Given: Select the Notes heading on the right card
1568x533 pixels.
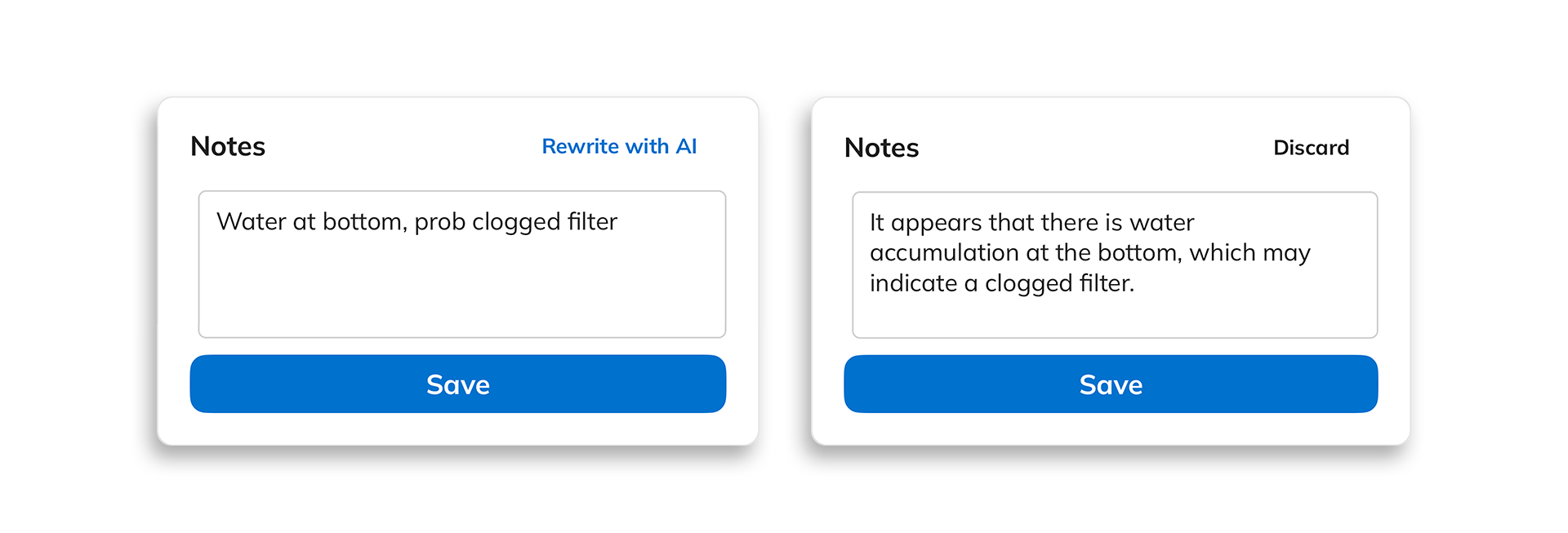Looking at the screenshot, I should 881,148.
